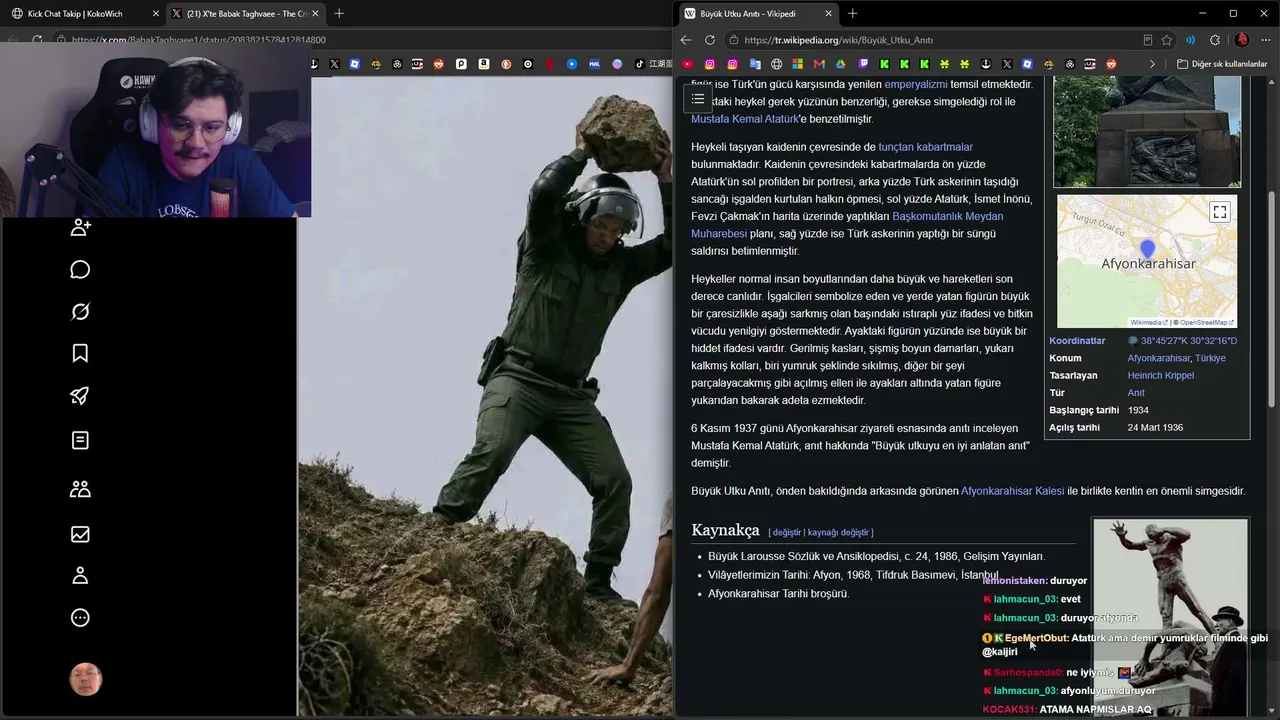Image resolution: width=1280 pixels, height=720 pixels.
Task: Open the YouTube bookmark in Wikipedia window
Action: (x=687, y=64)
